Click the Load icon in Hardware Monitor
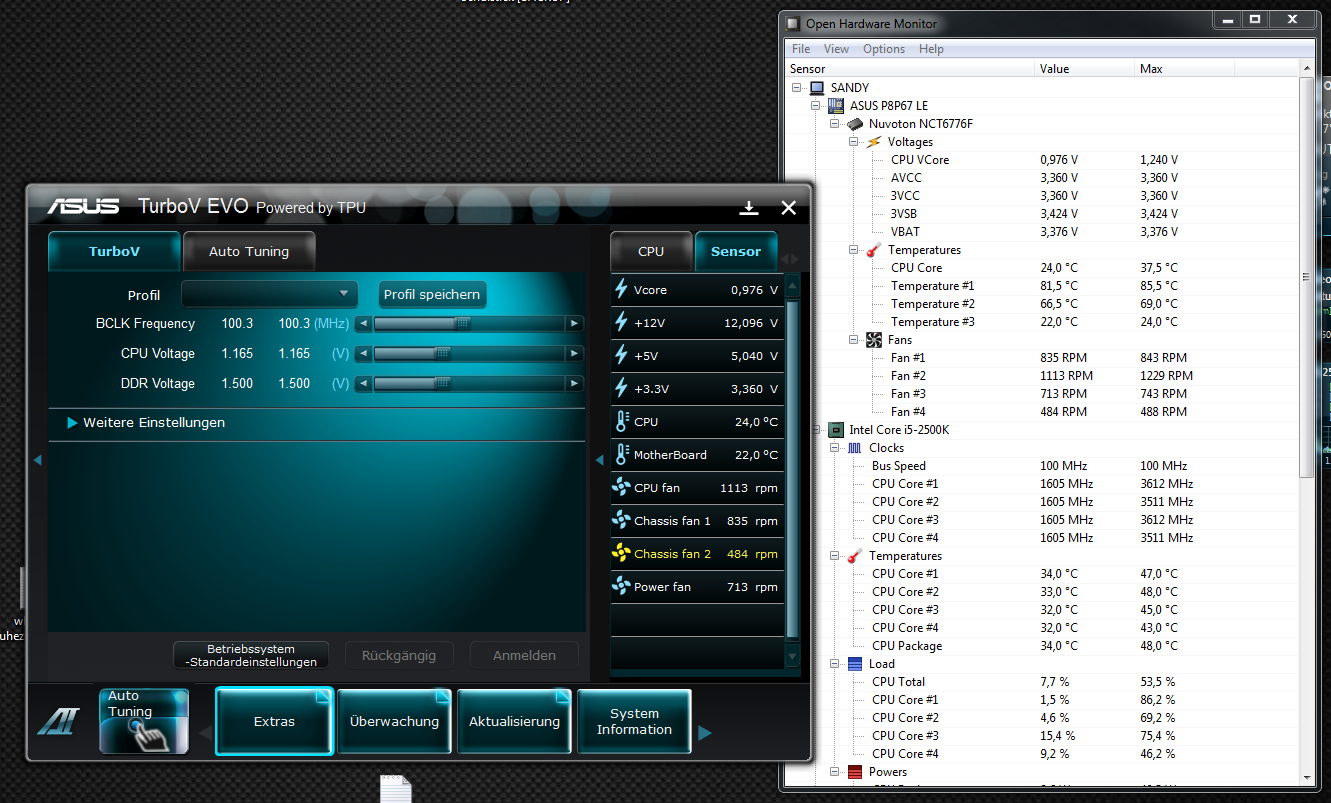The height and width of the screenshot is (803, 1331). click(x=855, y=664)
